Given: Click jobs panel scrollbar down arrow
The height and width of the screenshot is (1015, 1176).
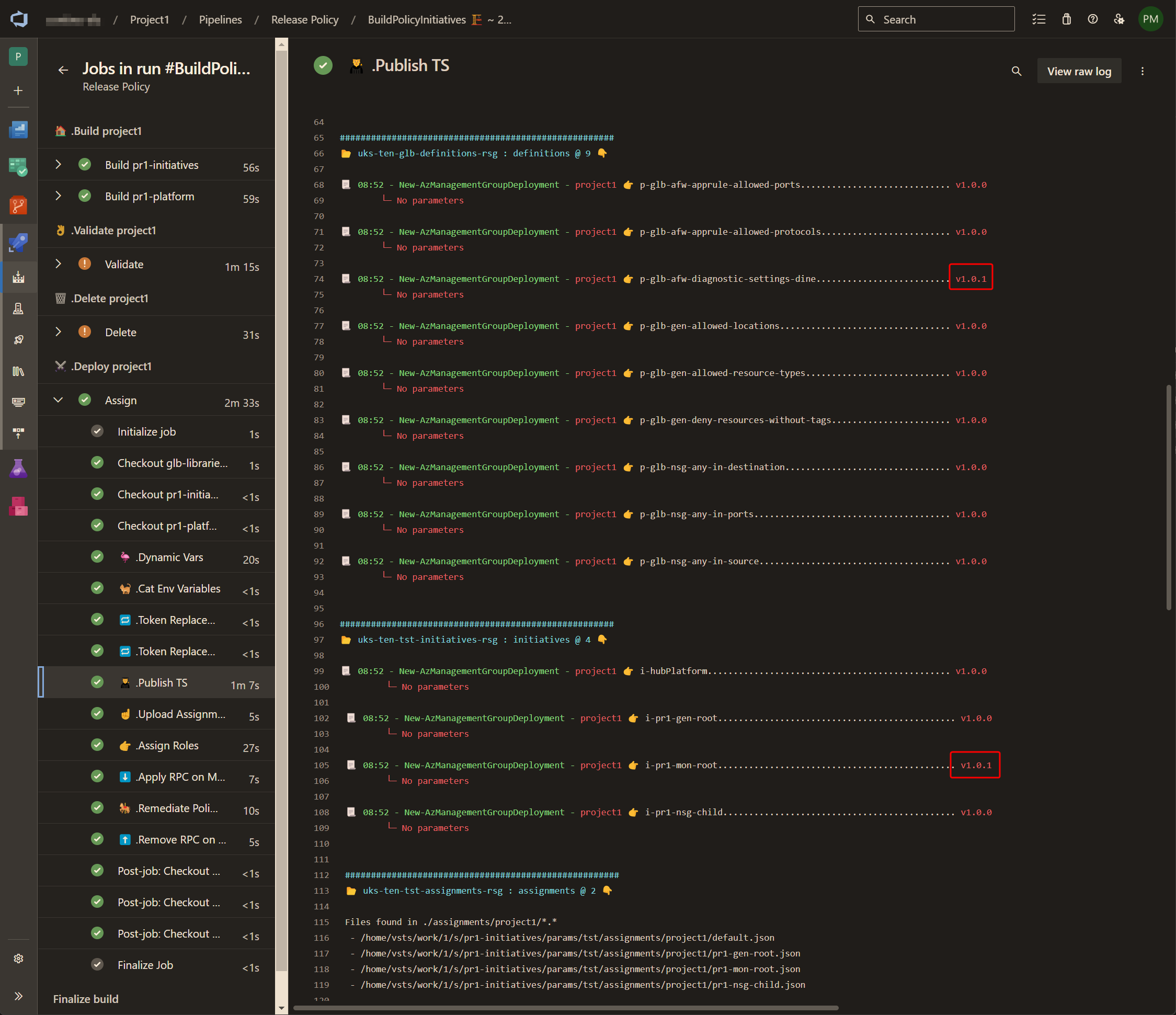Looking at the screenshot, I should (x=281, y=1008).
